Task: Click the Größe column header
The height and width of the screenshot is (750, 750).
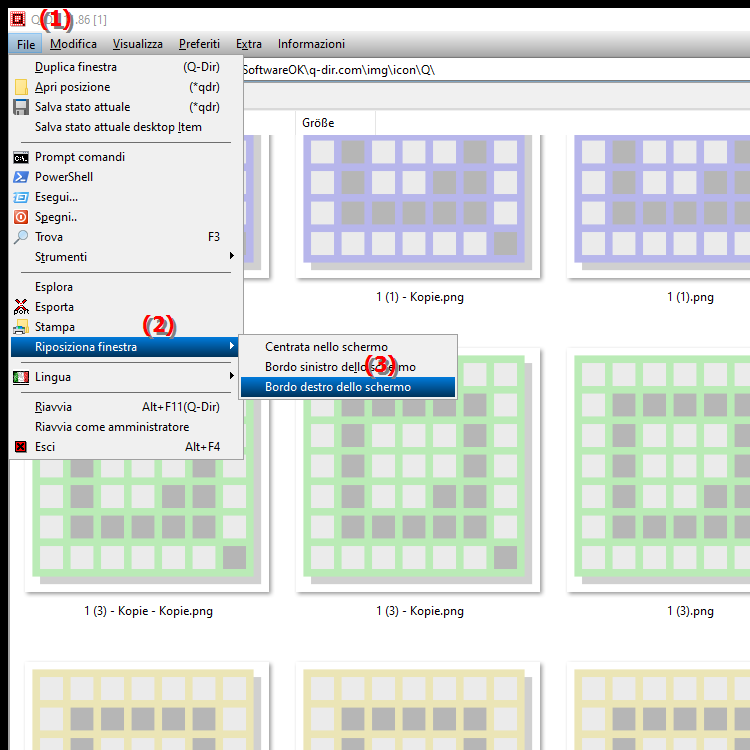Action: (318, 123)
